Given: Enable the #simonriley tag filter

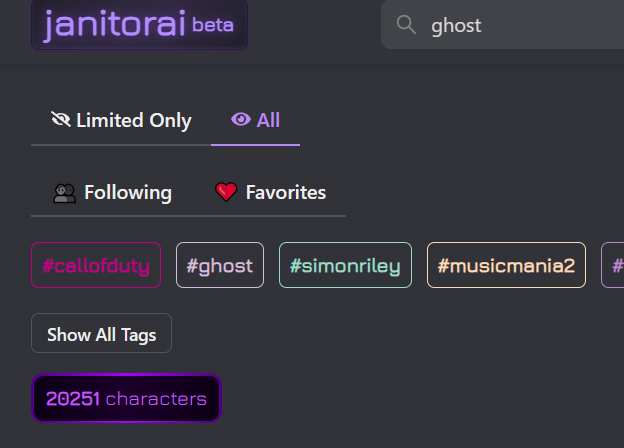Looking at the screenshot, I should 345,265.
